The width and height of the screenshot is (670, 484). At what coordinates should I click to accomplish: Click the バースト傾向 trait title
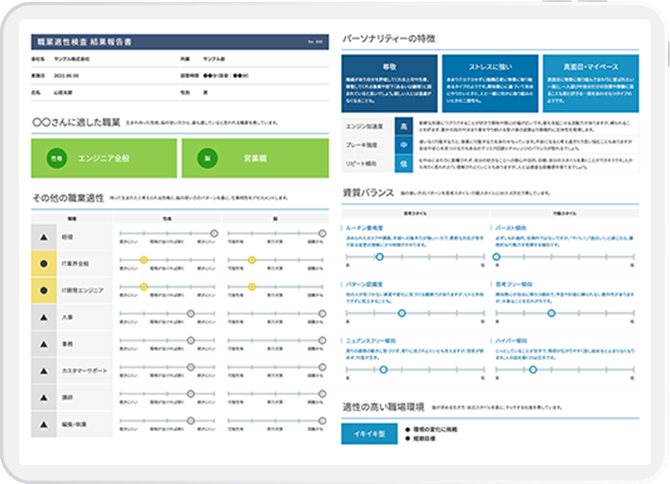[511, 228]
